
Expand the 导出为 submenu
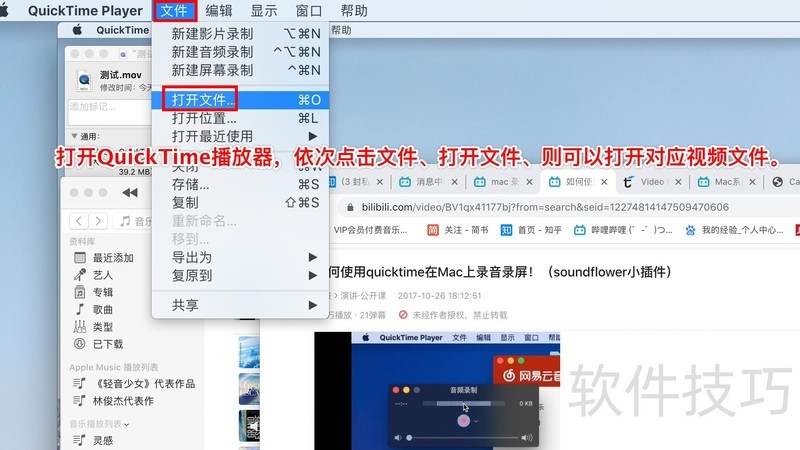tap(240, 257)
